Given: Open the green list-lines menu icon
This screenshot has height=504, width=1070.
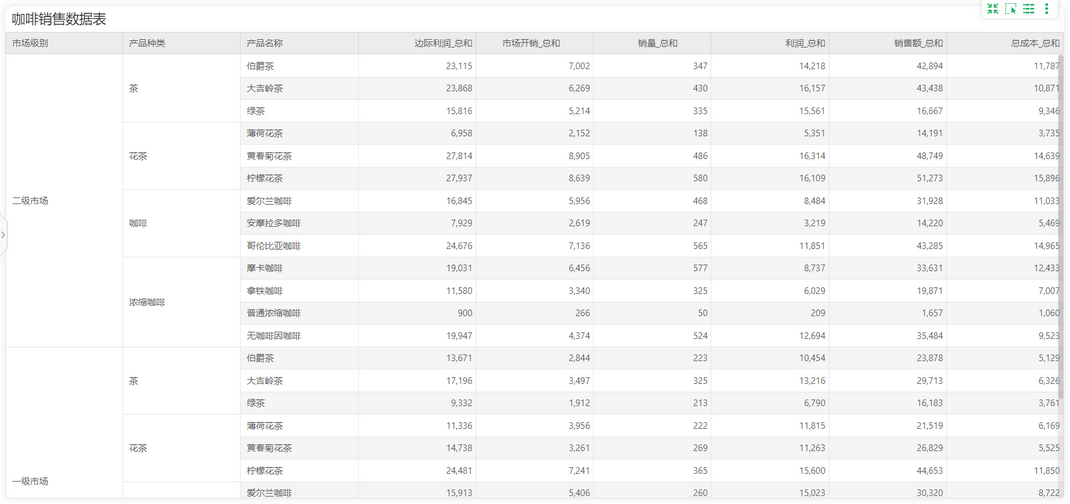Looking at the screenshot, I should [x=1028, y=9].
